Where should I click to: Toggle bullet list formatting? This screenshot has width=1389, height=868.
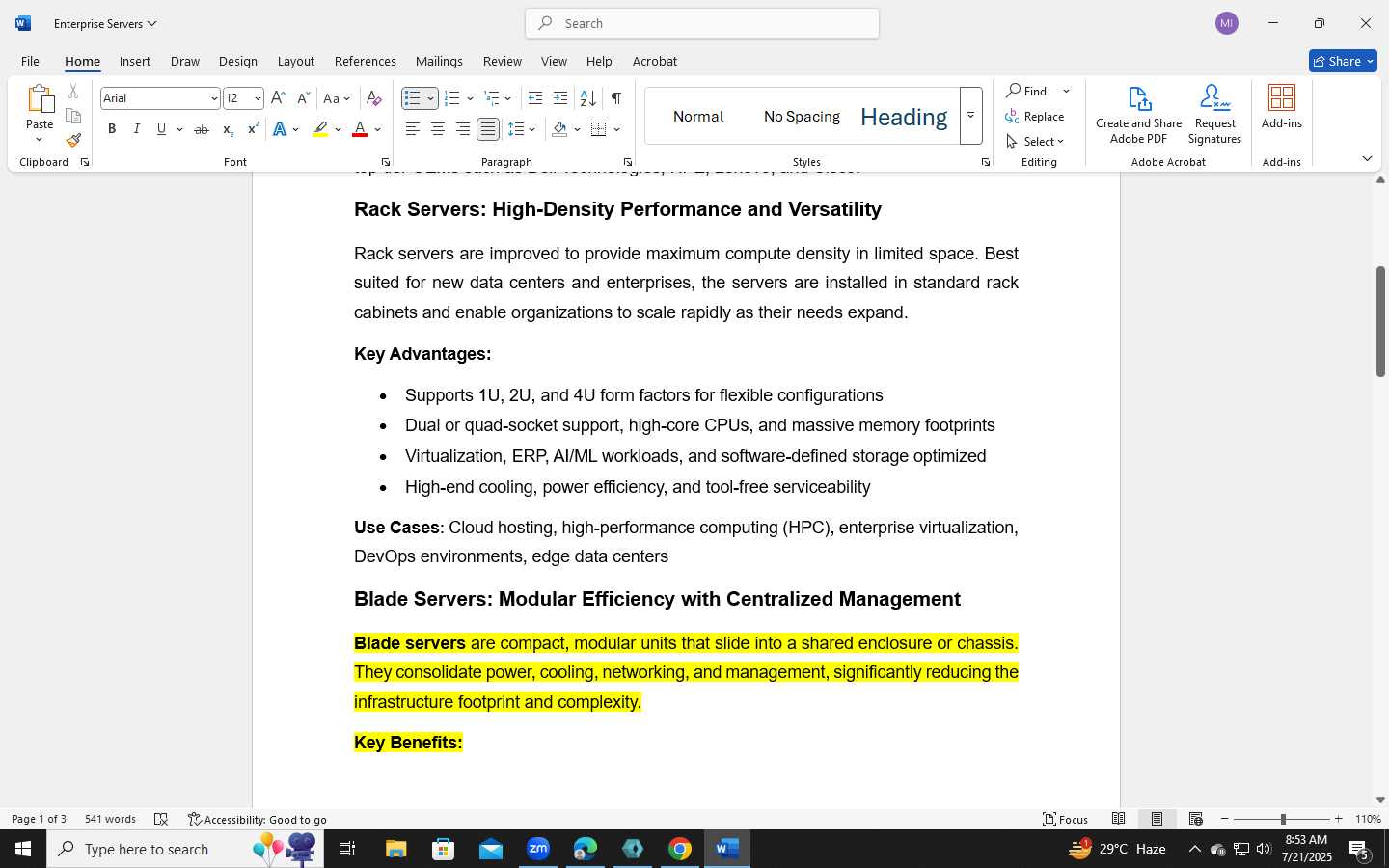(x=412, y=98)
